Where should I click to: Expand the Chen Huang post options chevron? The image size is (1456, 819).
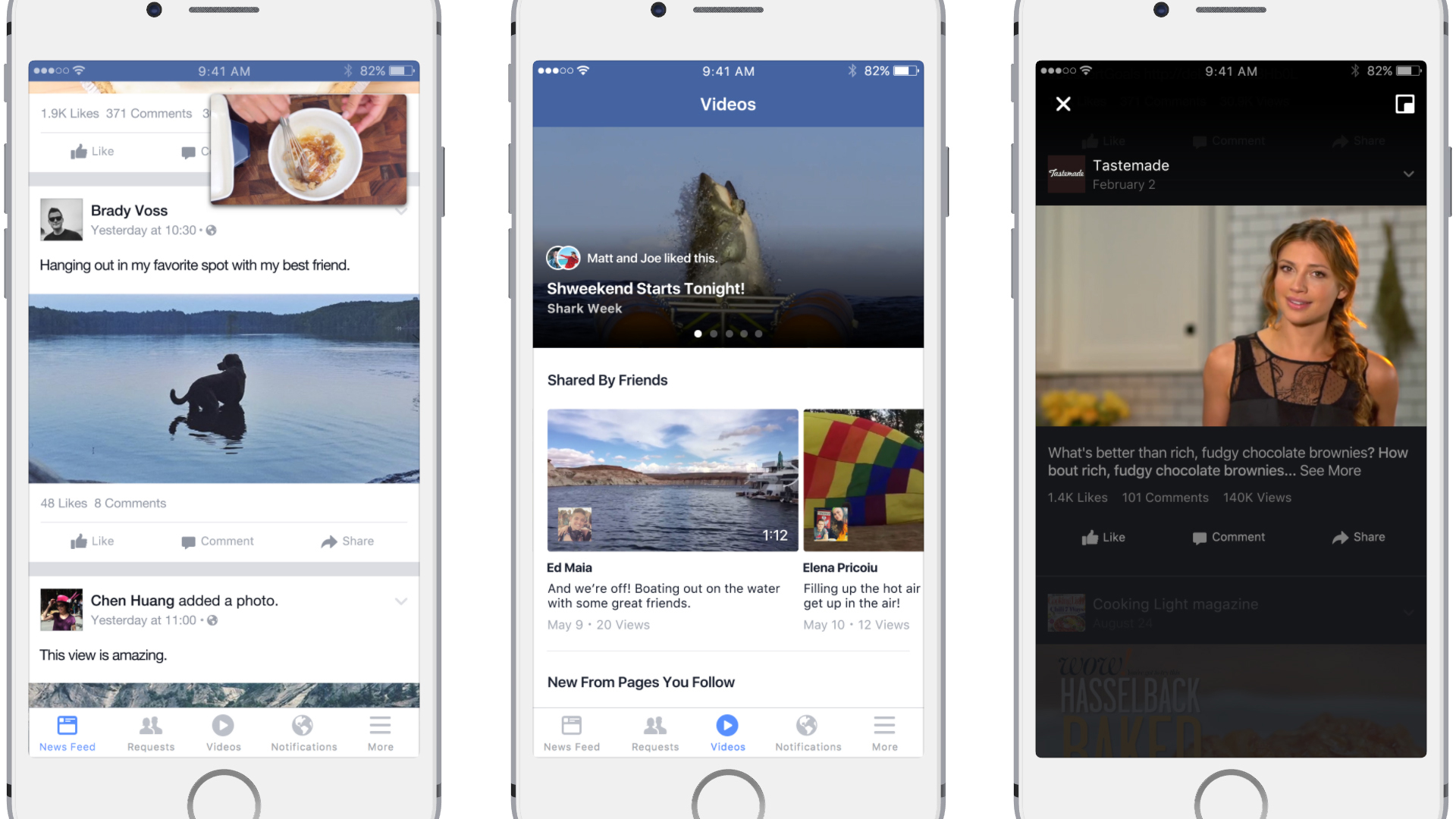coord(401,601)
